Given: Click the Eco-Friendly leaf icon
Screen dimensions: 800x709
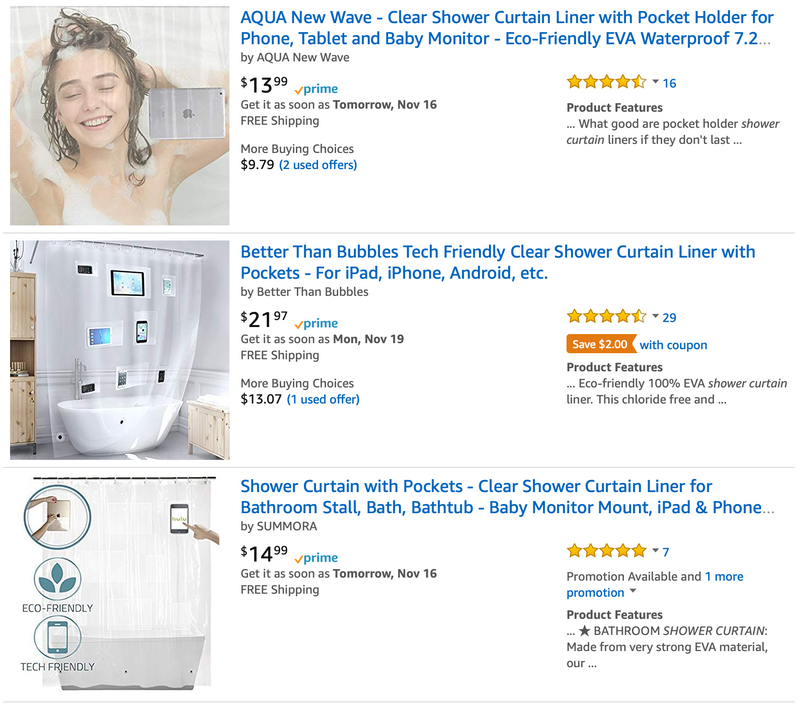Looking at the screenshot, I should (63, 577).
